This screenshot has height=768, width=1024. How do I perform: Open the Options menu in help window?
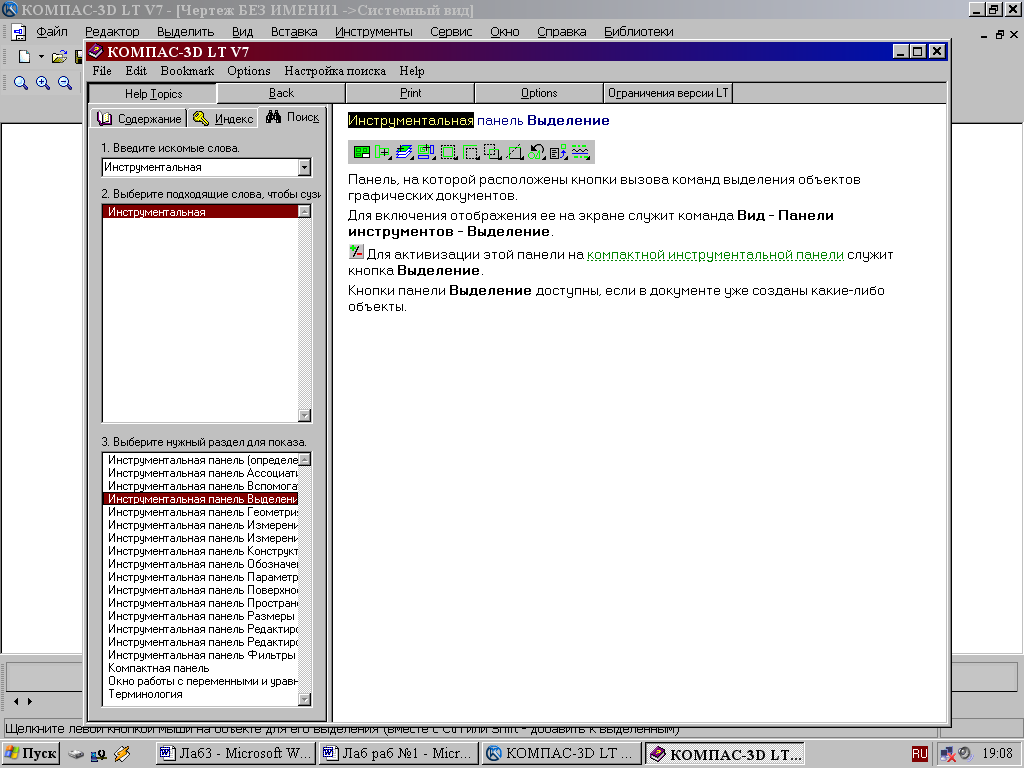click(249, 71)
